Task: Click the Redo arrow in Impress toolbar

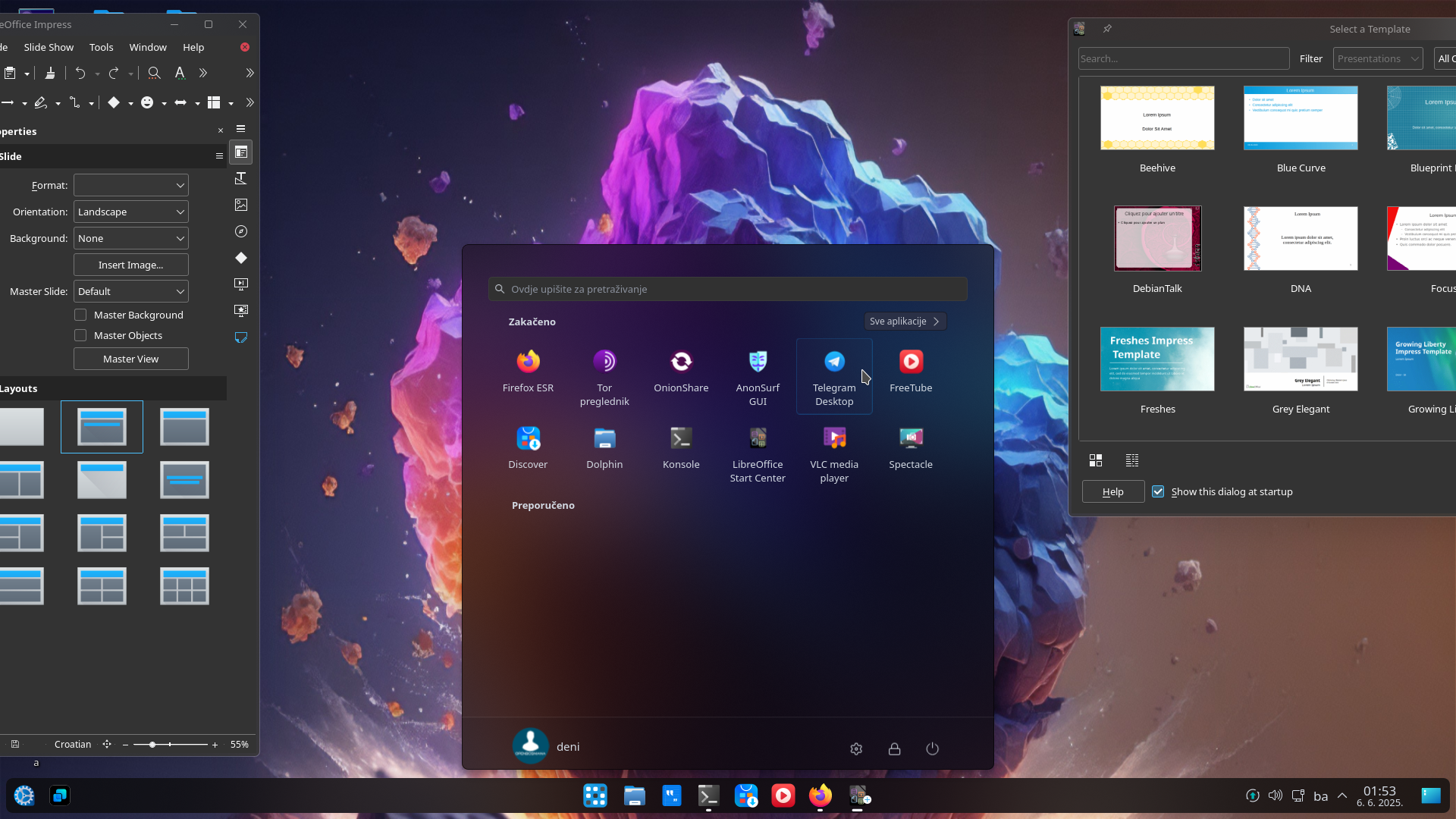Action: coord(114,73)
